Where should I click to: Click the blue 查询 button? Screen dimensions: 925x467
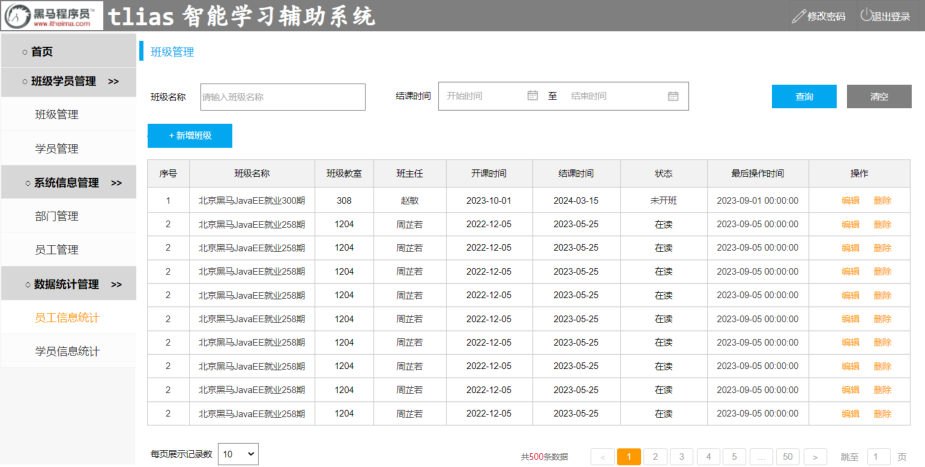804,96
